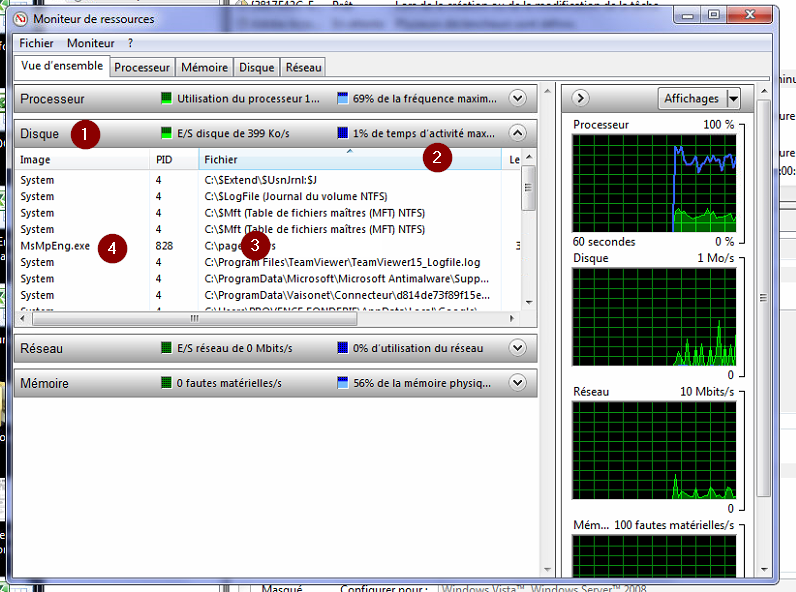The image size is (796, 592).
Task: Click the main pane scroll up arrow
Action: coord(547,91)
